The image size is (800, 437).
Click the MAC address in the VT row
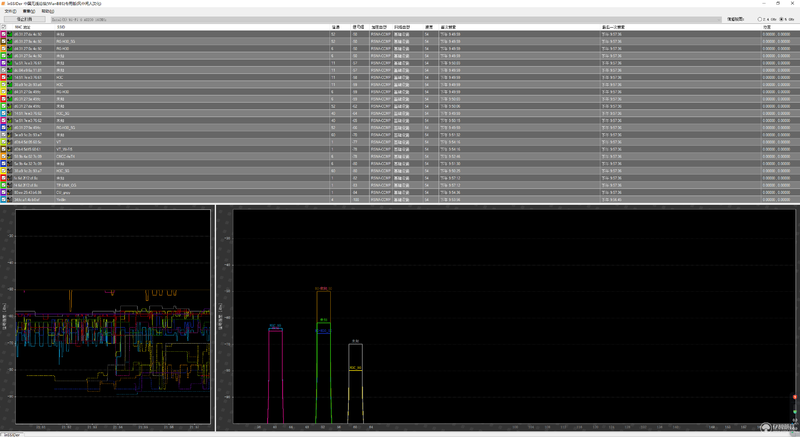(28, 142)
